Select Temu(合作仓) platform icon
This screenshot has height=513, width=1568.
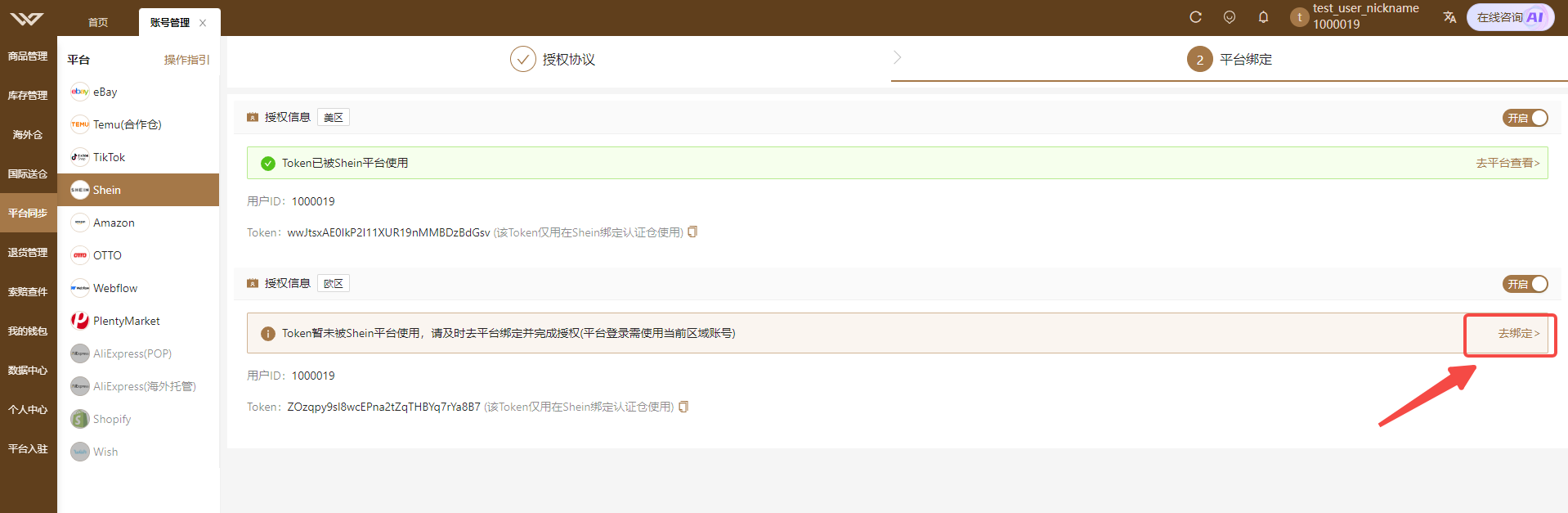coord(79,124)
